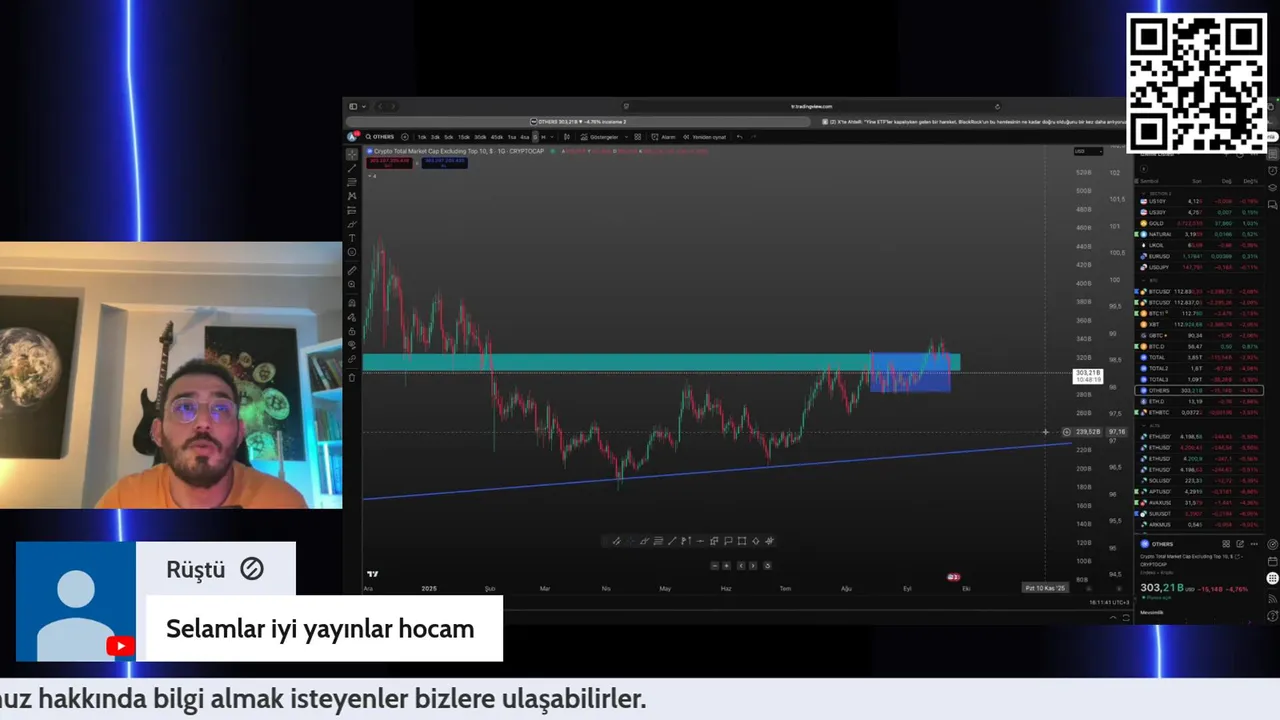Select the ruler measure tool
The width and height of the screenshot is (1280, 720).
click(352, 271)
